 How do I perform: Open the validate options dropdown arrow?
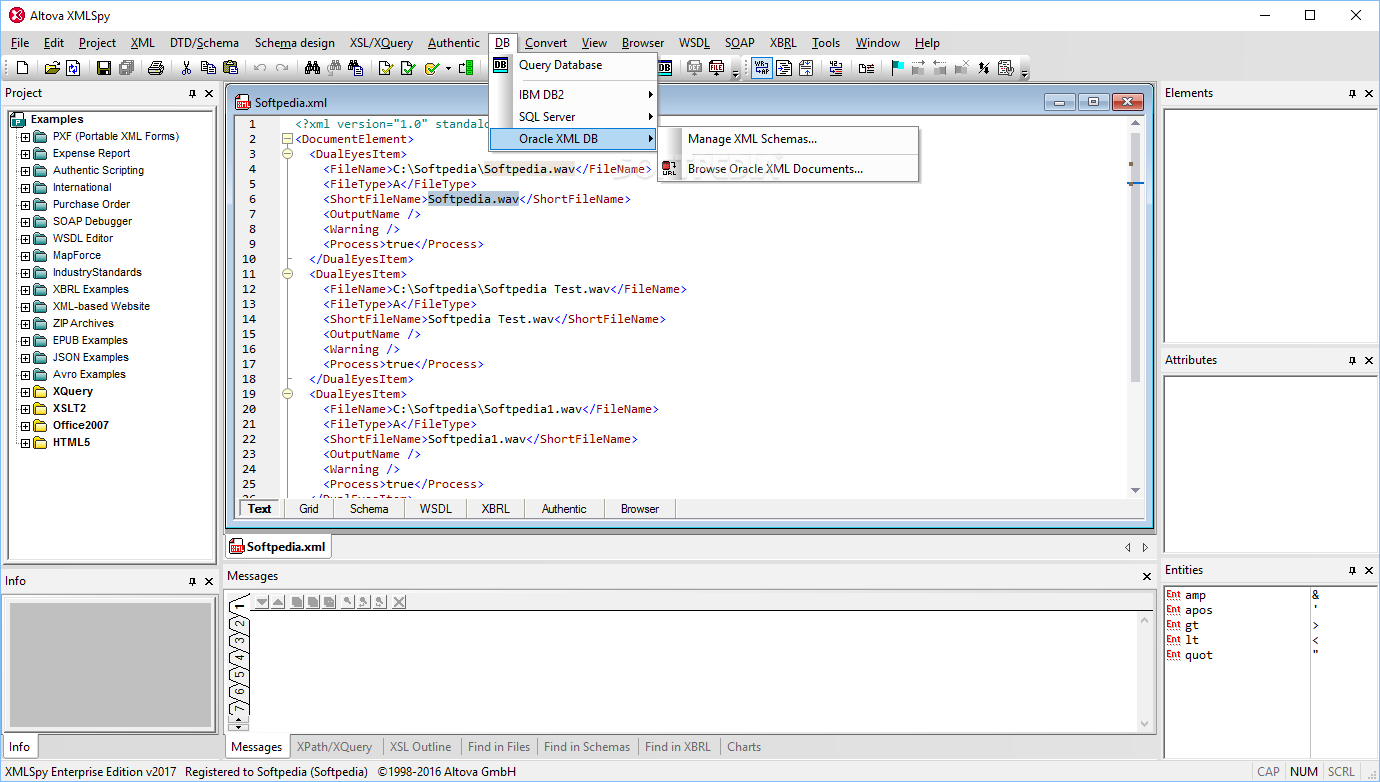(448, 68)
